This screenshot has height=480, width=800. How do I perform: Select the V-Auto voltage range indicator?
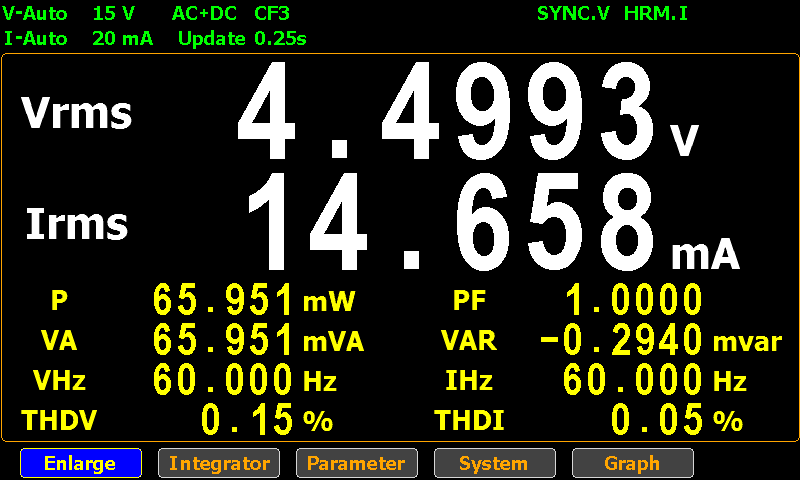[x=35, y=14]
